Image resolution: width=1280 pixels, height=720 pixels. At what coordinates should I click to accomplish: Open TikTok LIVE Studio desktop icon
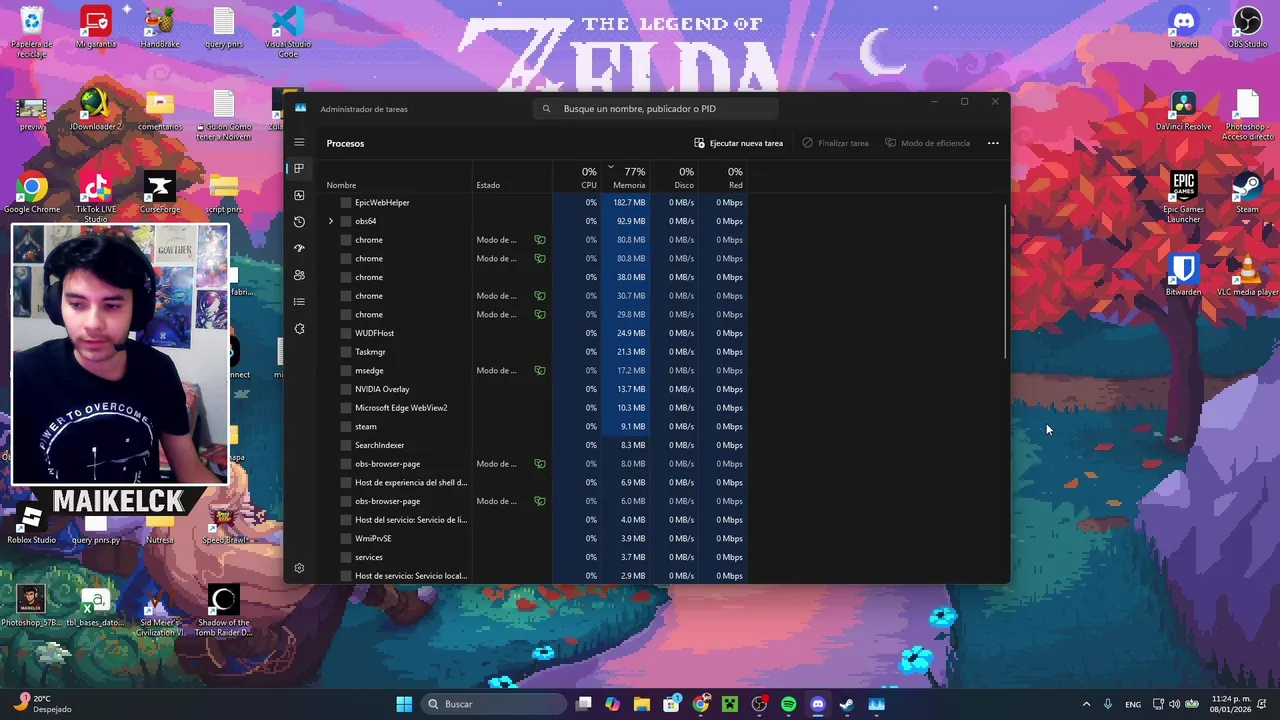[x=96, y=197]
